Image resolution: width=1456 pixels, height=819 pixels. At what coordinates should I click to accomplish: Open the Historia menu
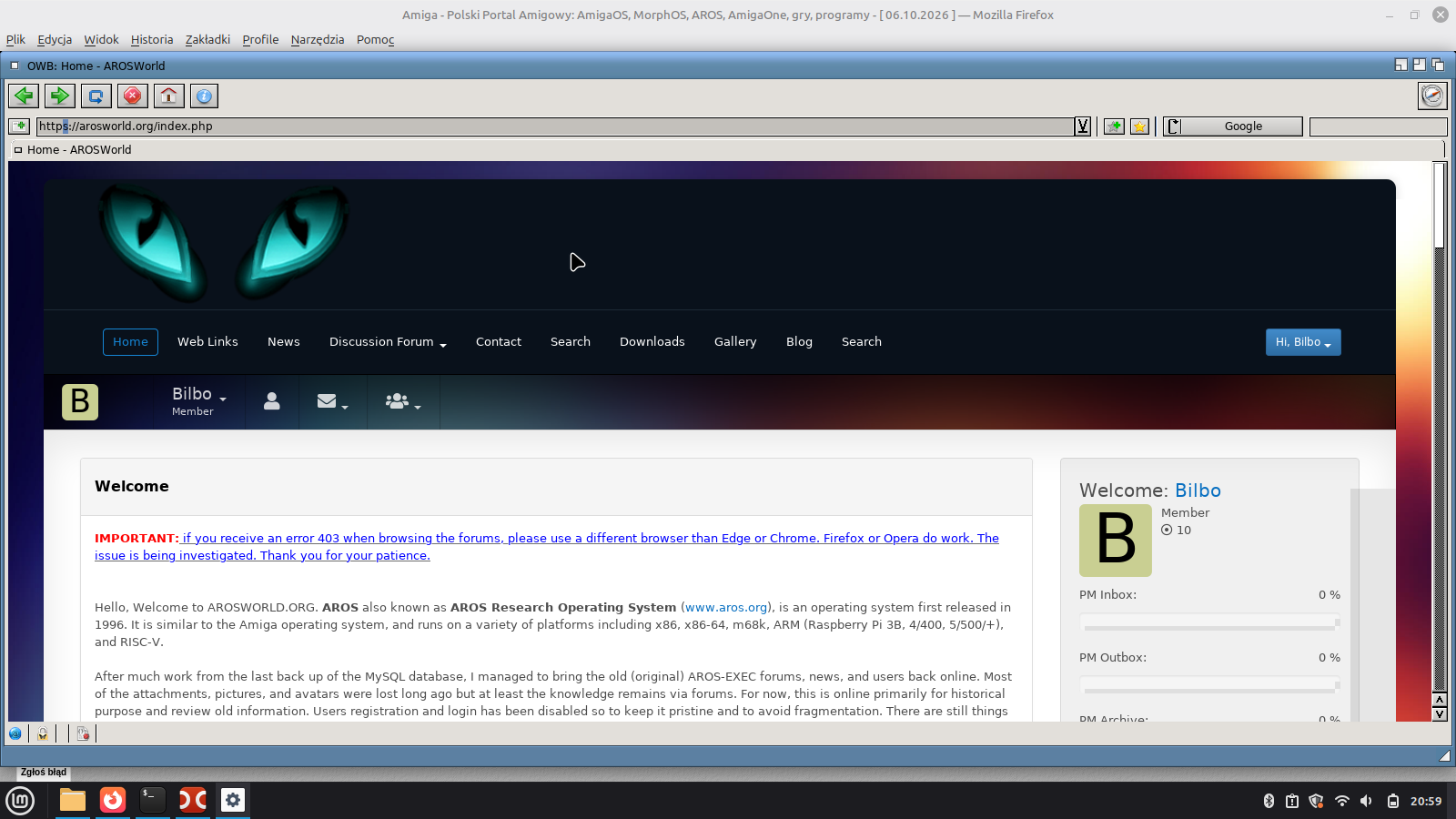(152, 39)
